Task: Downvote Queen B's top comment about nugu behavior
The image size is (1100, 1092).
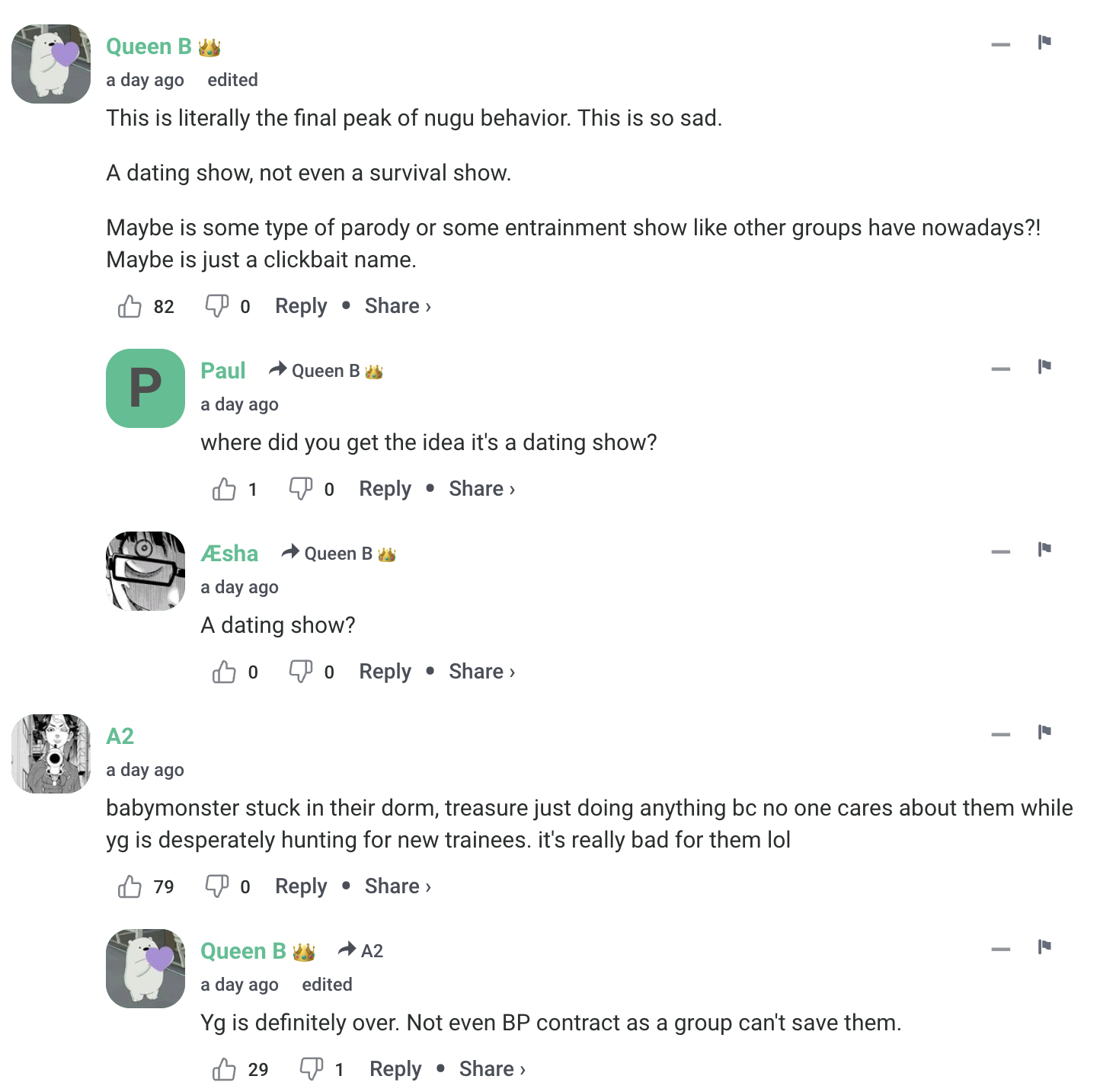Action: 216,306
